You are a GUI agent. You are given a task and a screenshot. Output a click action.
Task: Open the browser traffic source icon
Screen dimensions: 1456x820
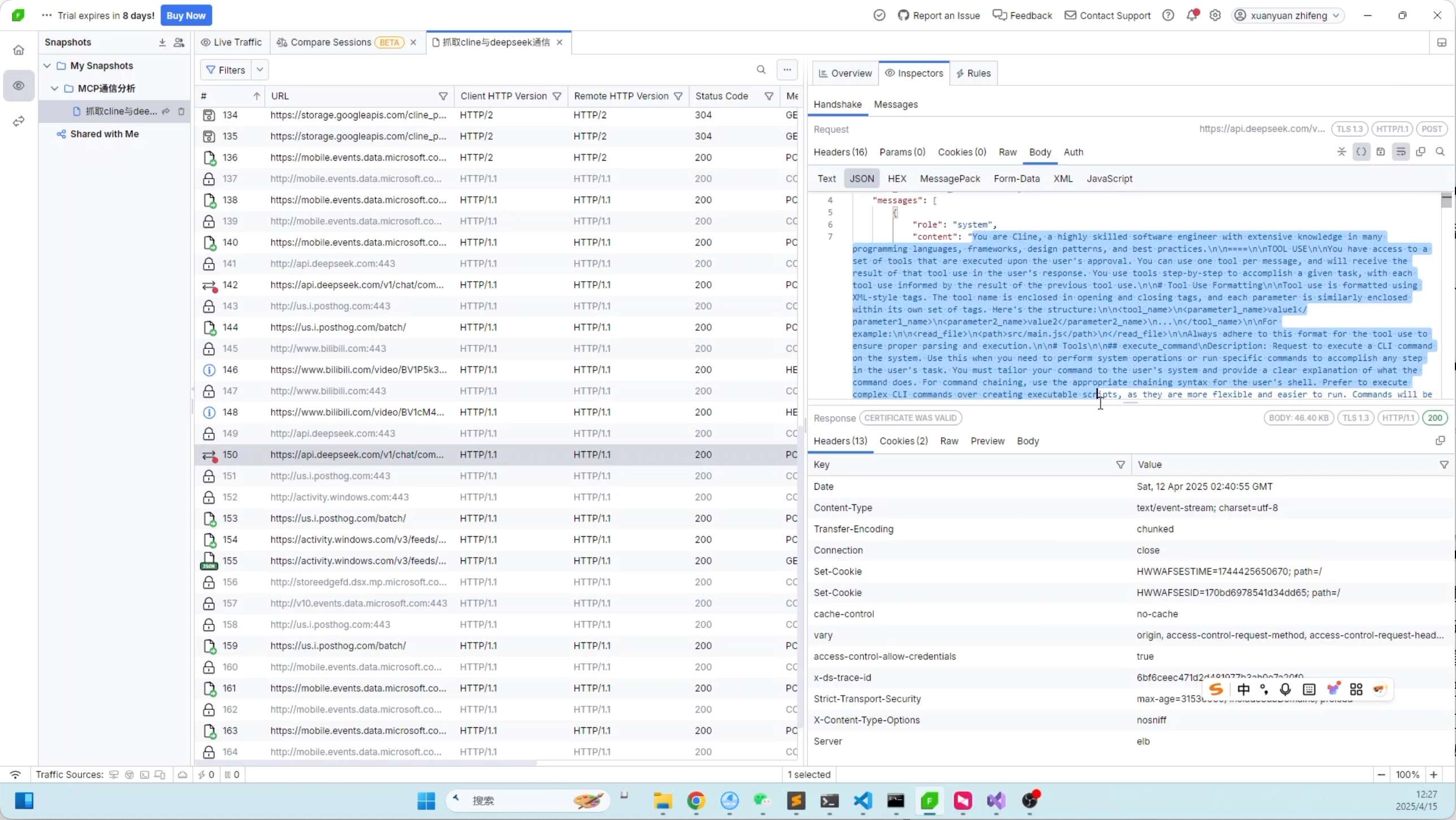129,775
